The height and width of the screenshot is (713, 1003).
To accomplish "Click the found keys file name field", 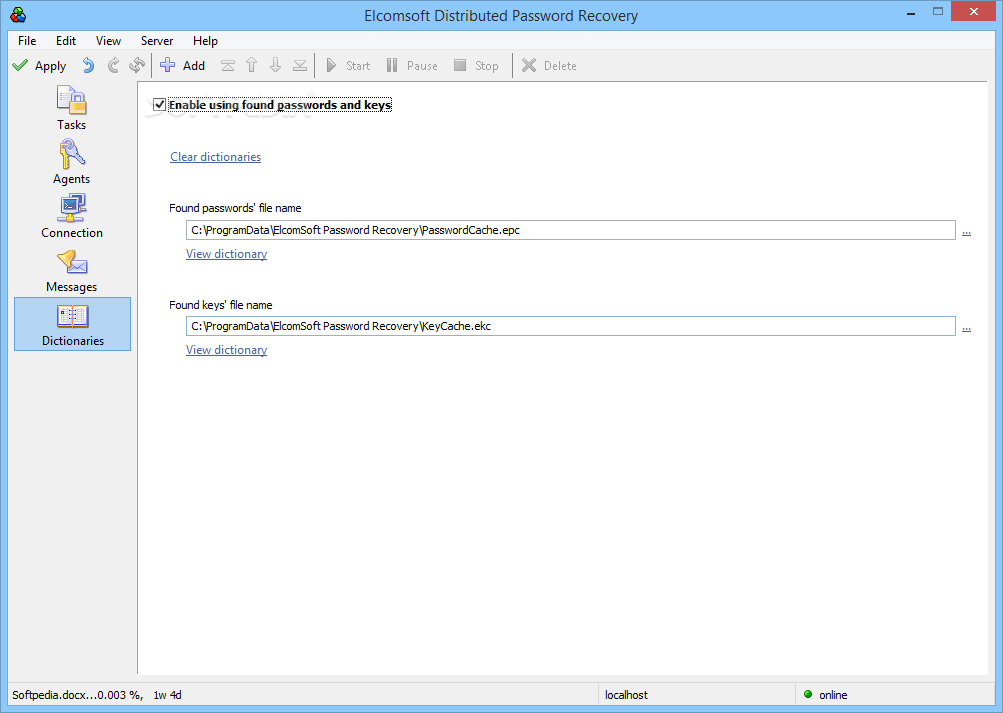I will [x=571, y=326].
